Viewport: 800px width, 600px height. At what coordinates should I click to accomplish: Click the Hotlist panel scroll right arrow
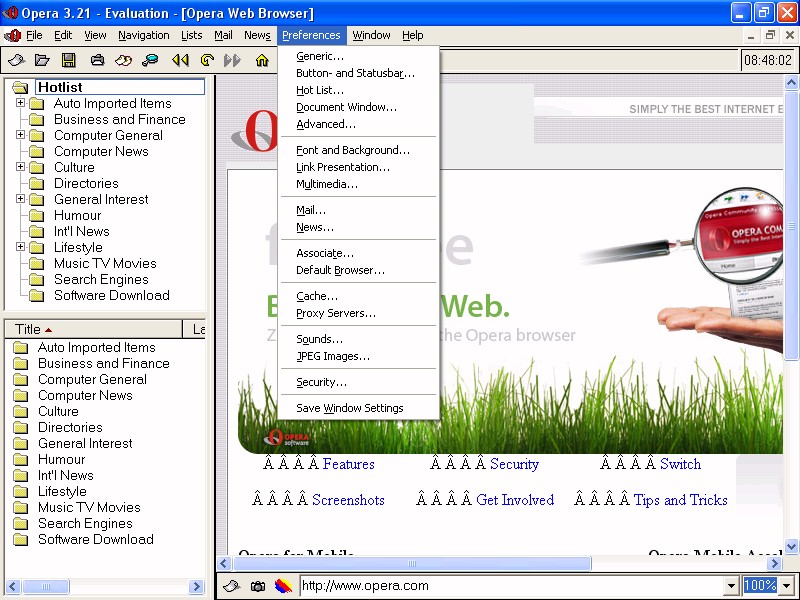pyautogui.click(x=196, y=587)
